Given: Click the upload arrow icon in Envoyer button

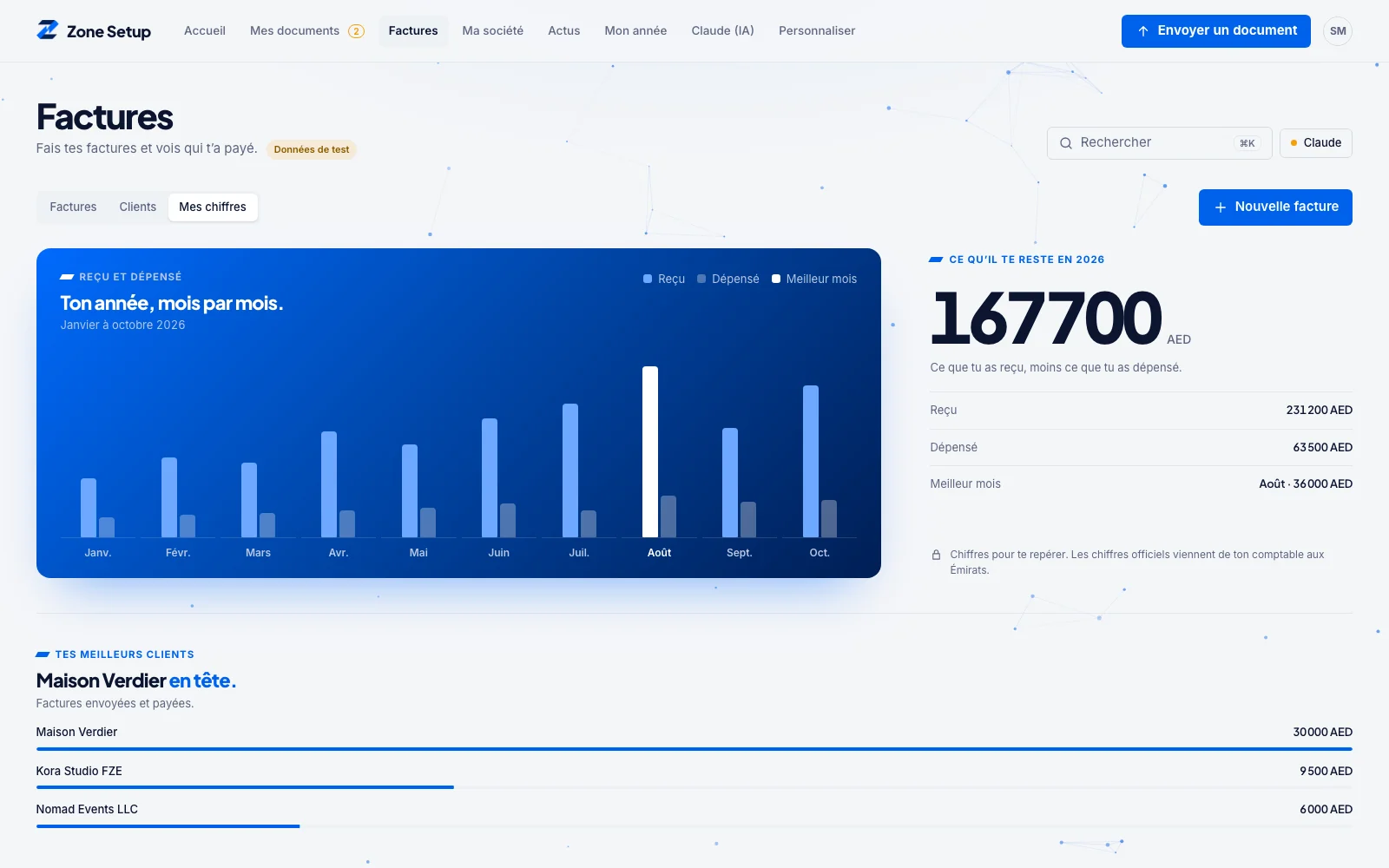Looking at the screenshot, I should 1143,31.
